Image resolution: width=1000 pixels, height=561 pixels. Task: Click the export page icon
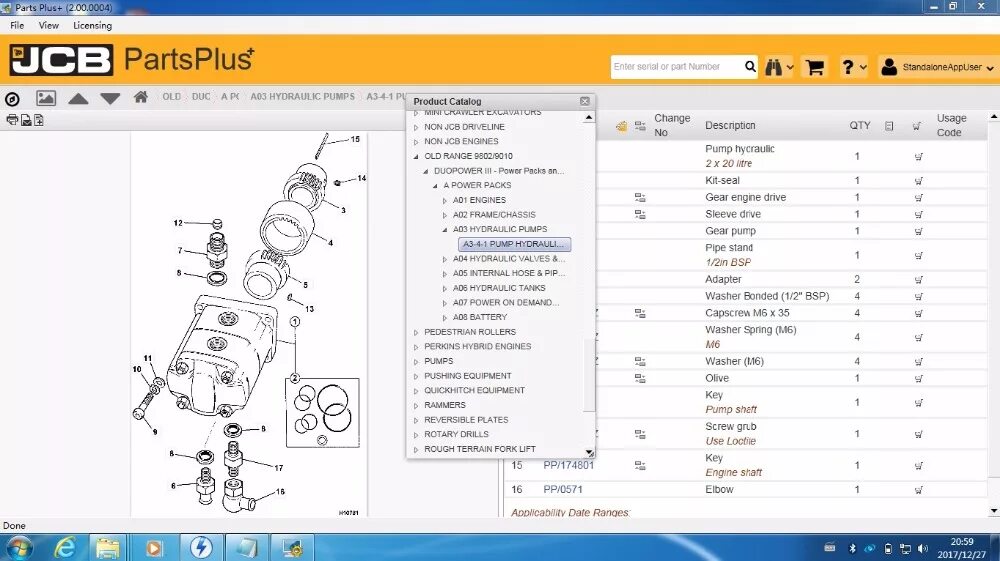(38, 120)
